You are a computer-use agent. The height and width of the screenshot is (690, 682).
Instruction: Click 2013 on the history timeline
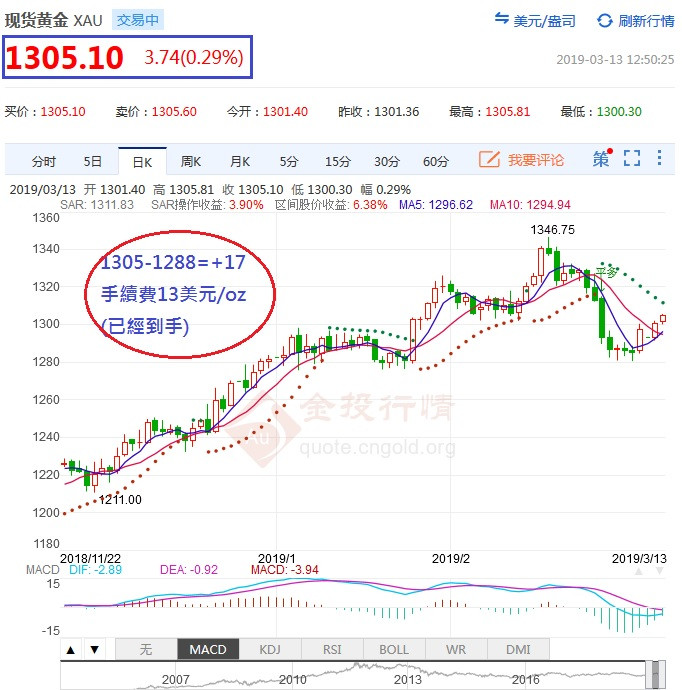pyautogui.click(x=408, y=680)
